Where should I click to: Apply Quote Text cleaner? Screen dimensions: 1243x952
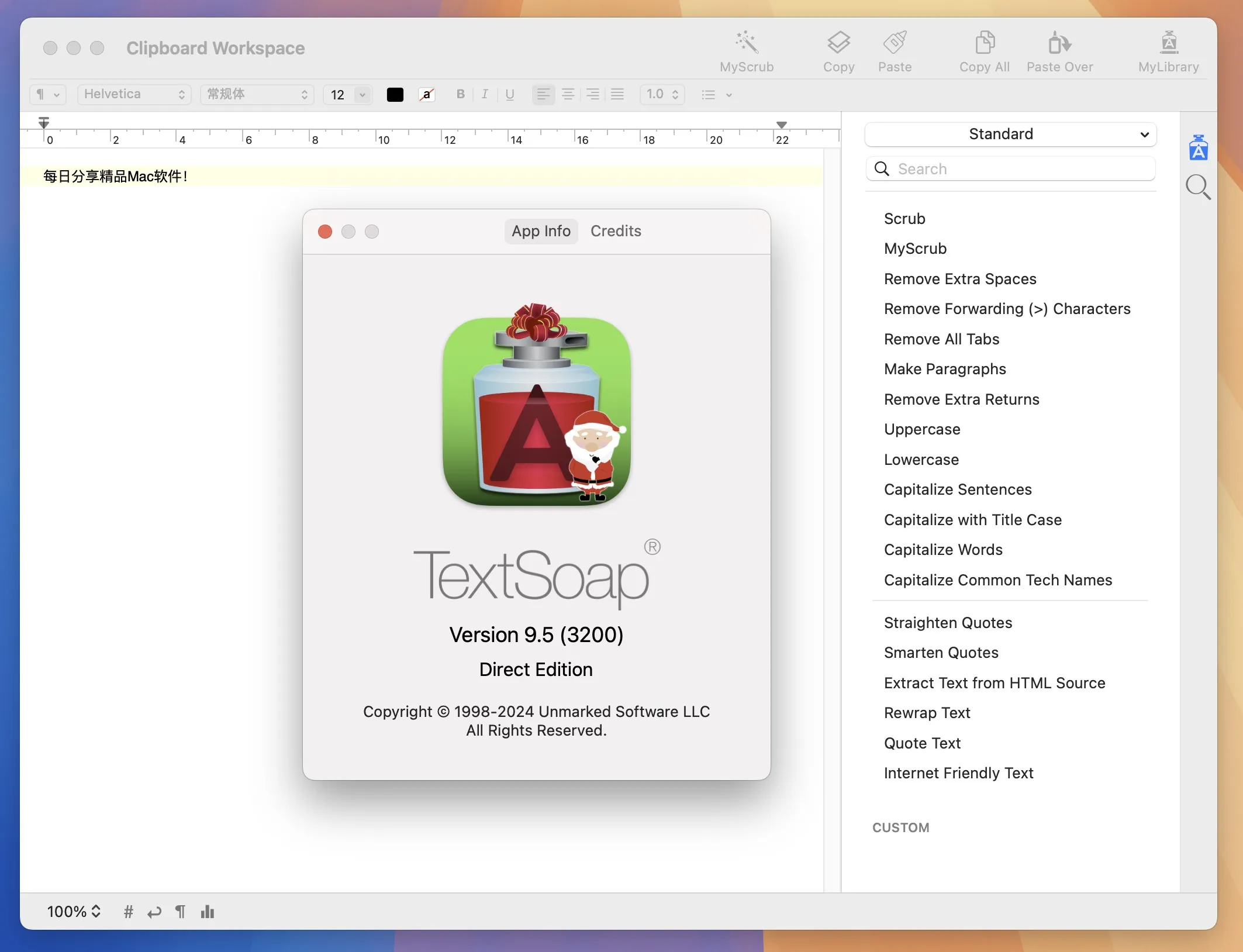point(922,743)
